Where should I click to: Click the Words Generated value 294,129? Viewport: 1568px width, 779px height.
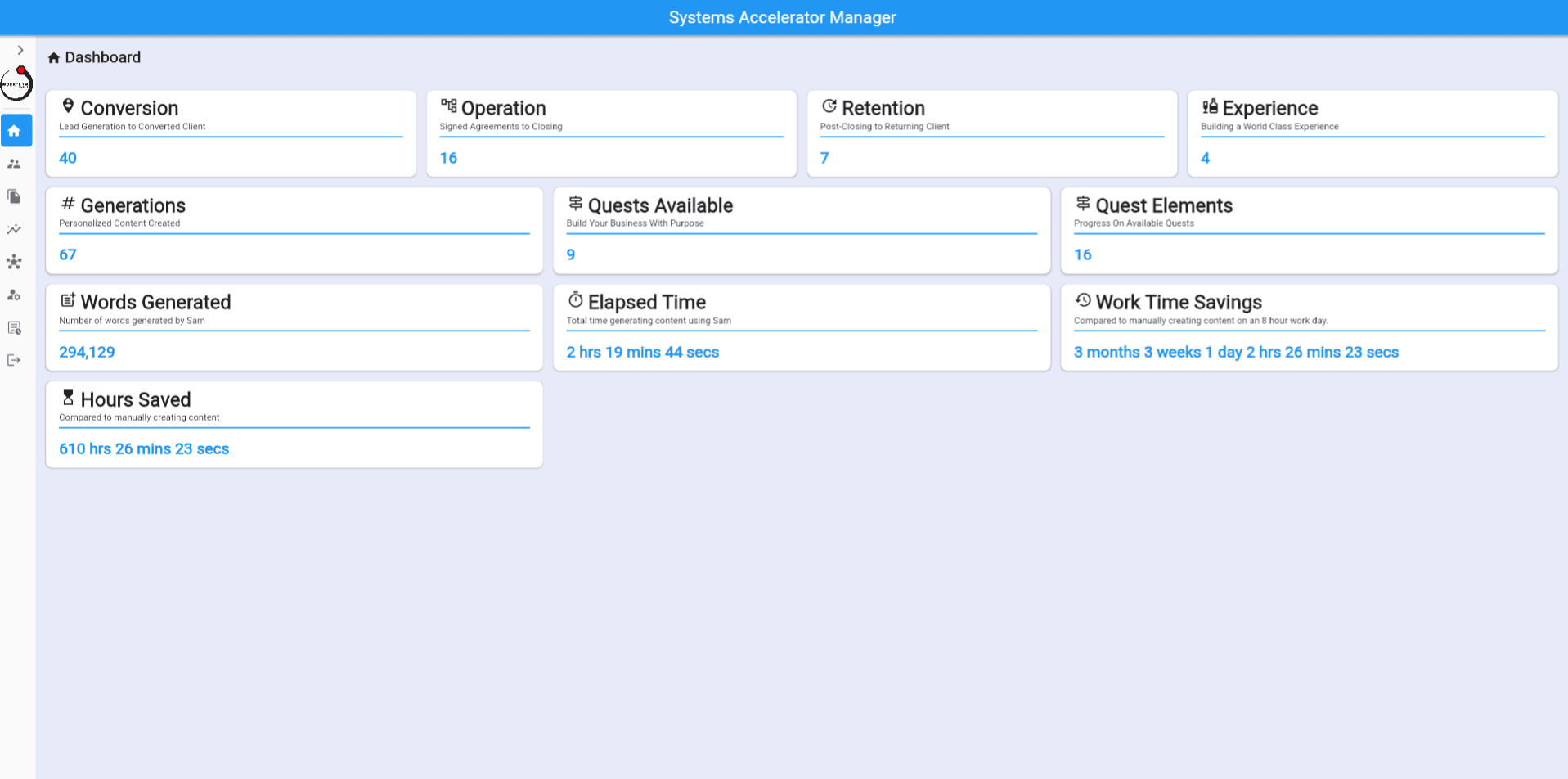pyautogui.click(x=87, y=353)
